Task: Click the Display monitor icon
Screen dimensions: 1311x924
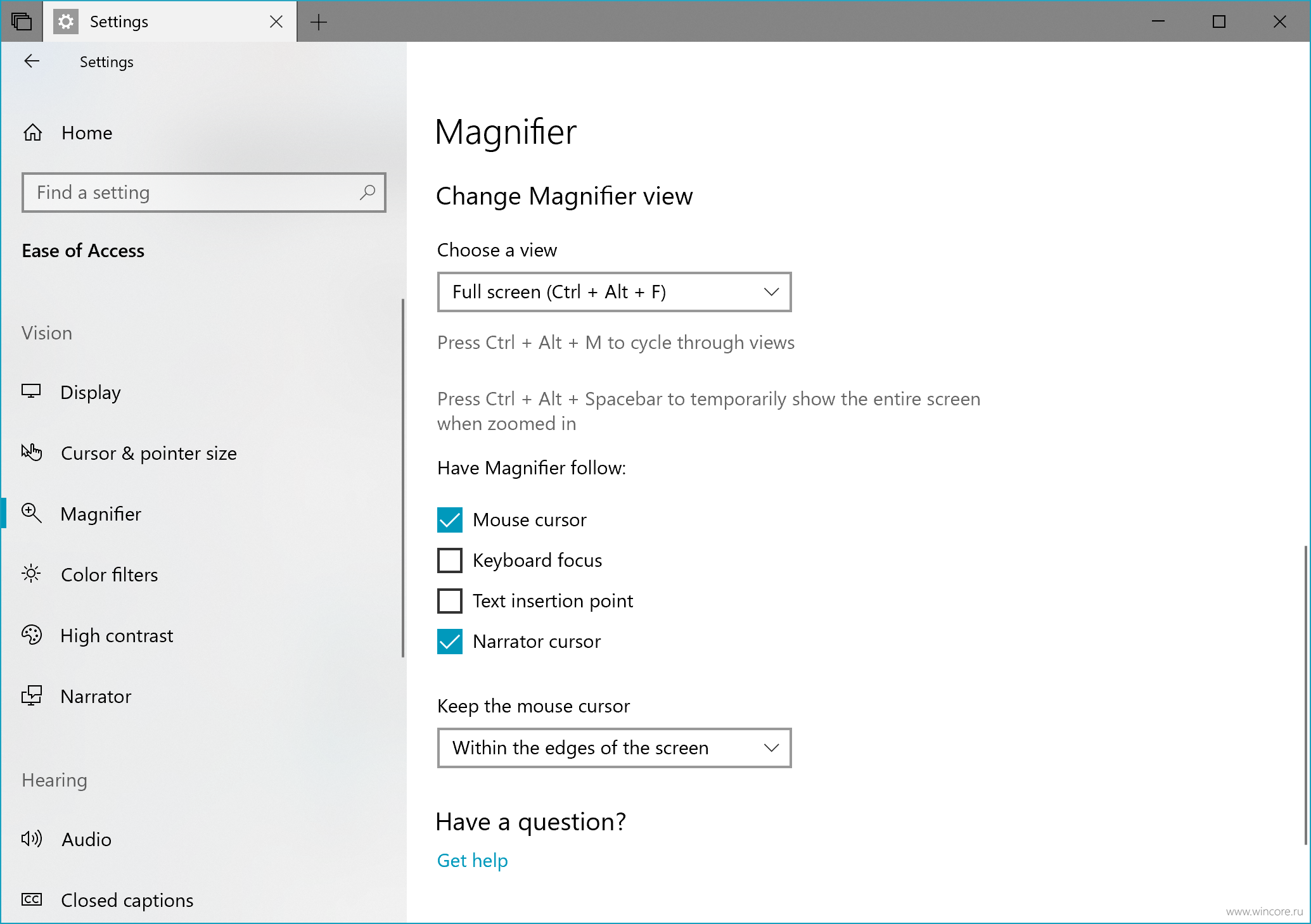Action: [31, 391]
